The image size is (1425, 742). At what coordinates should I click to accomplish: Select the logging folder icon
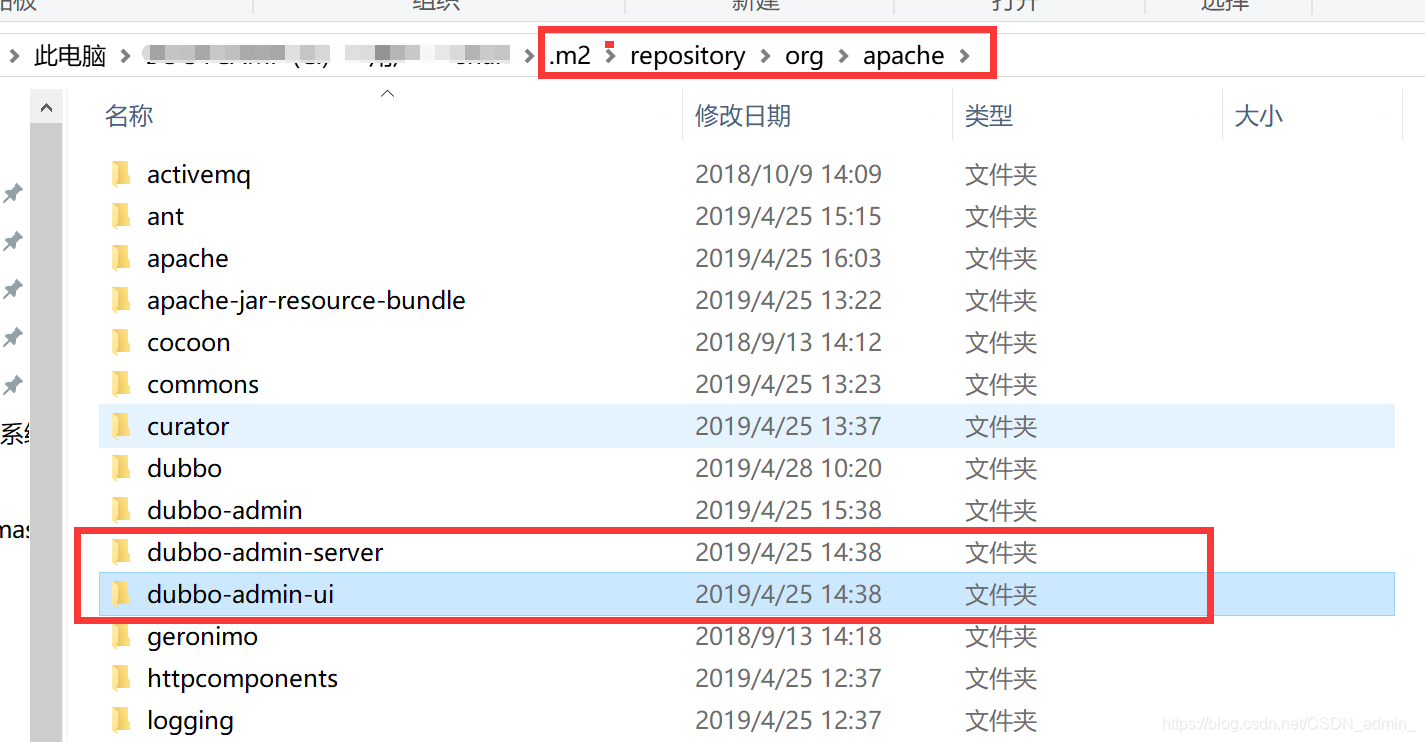click(x=121, y=721)
